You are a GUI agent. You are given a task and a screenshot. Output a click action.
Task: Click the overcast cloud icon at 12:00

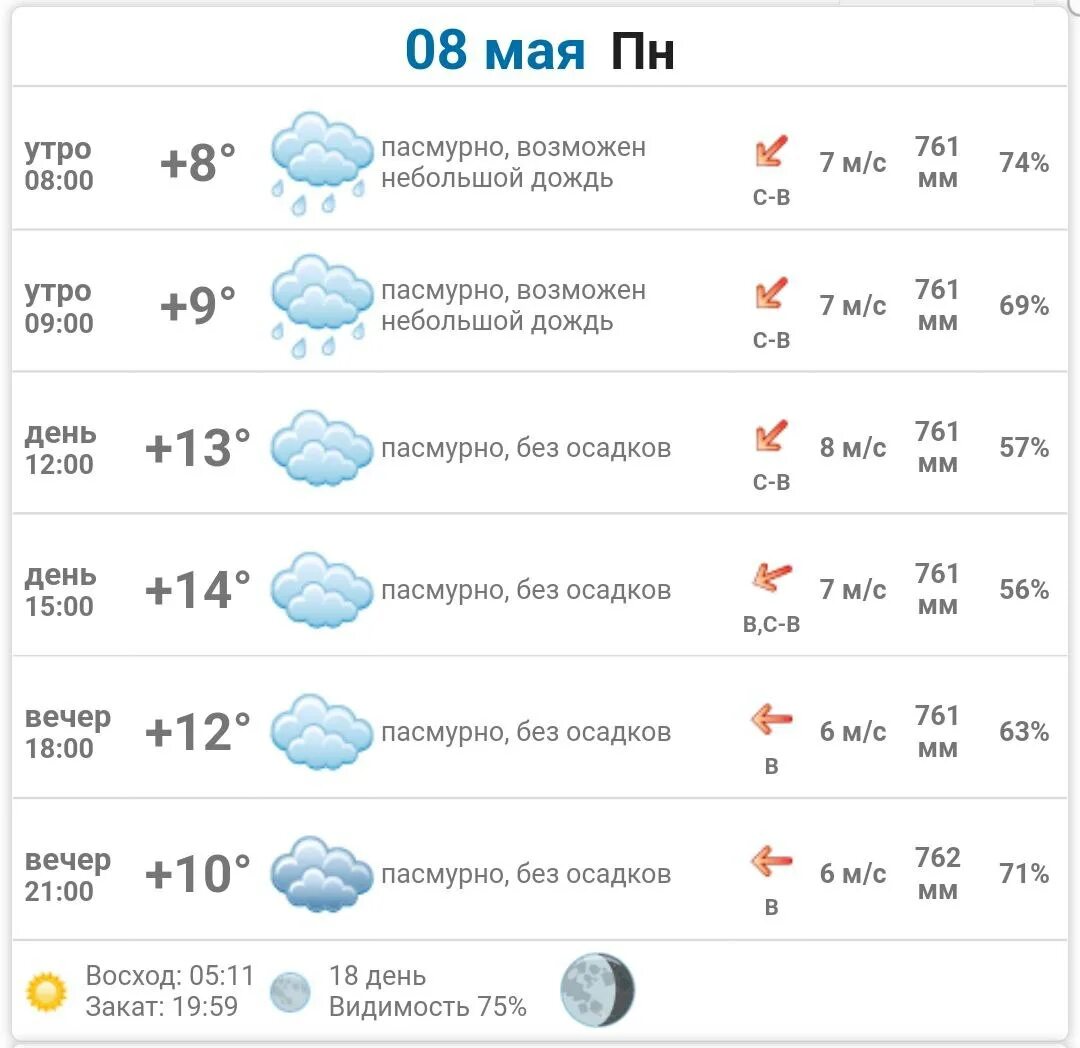(x=321, y=448)
